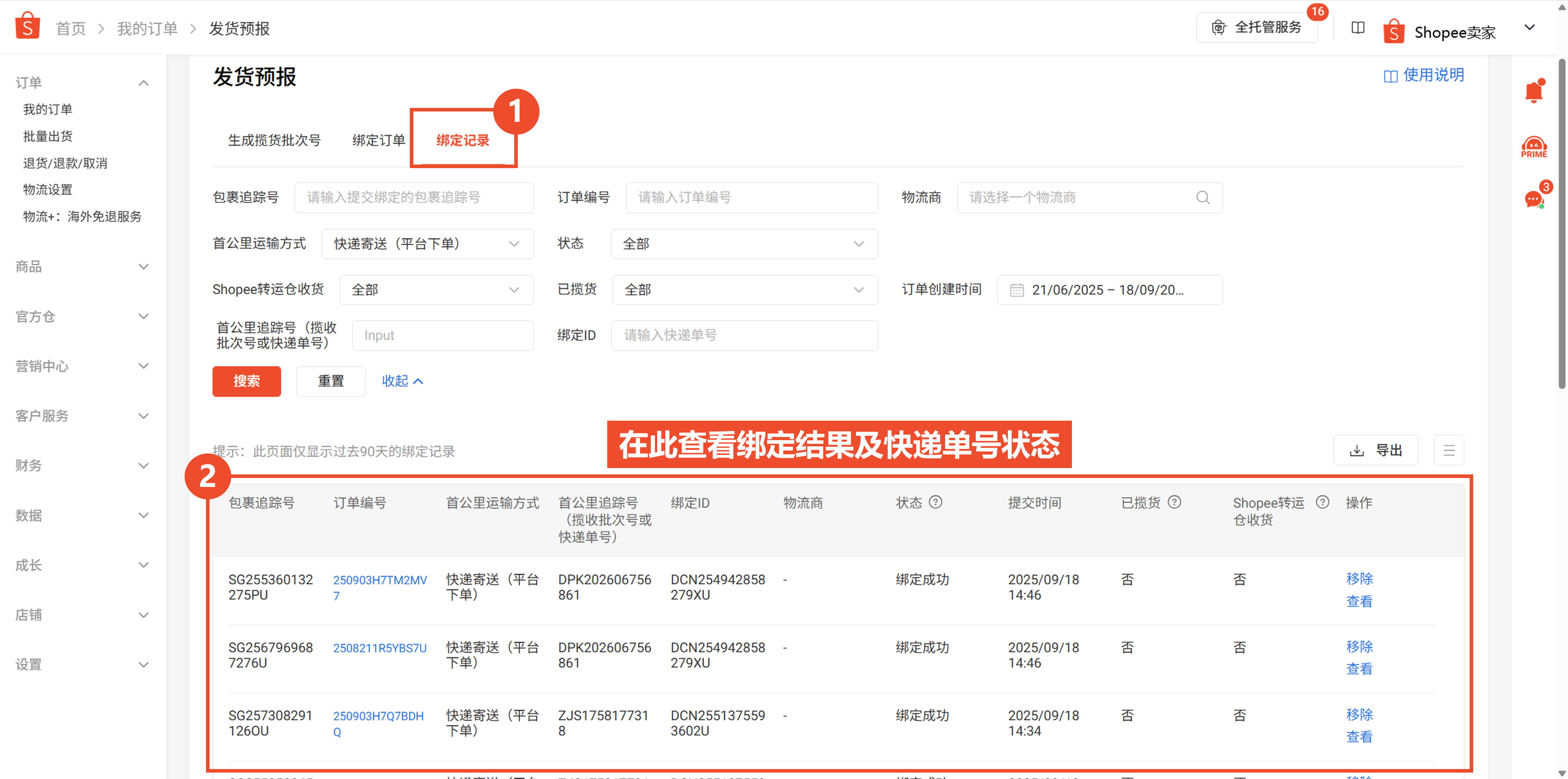
Task: Open order link 2508211R5YBS7U
Action: [380, 648]
